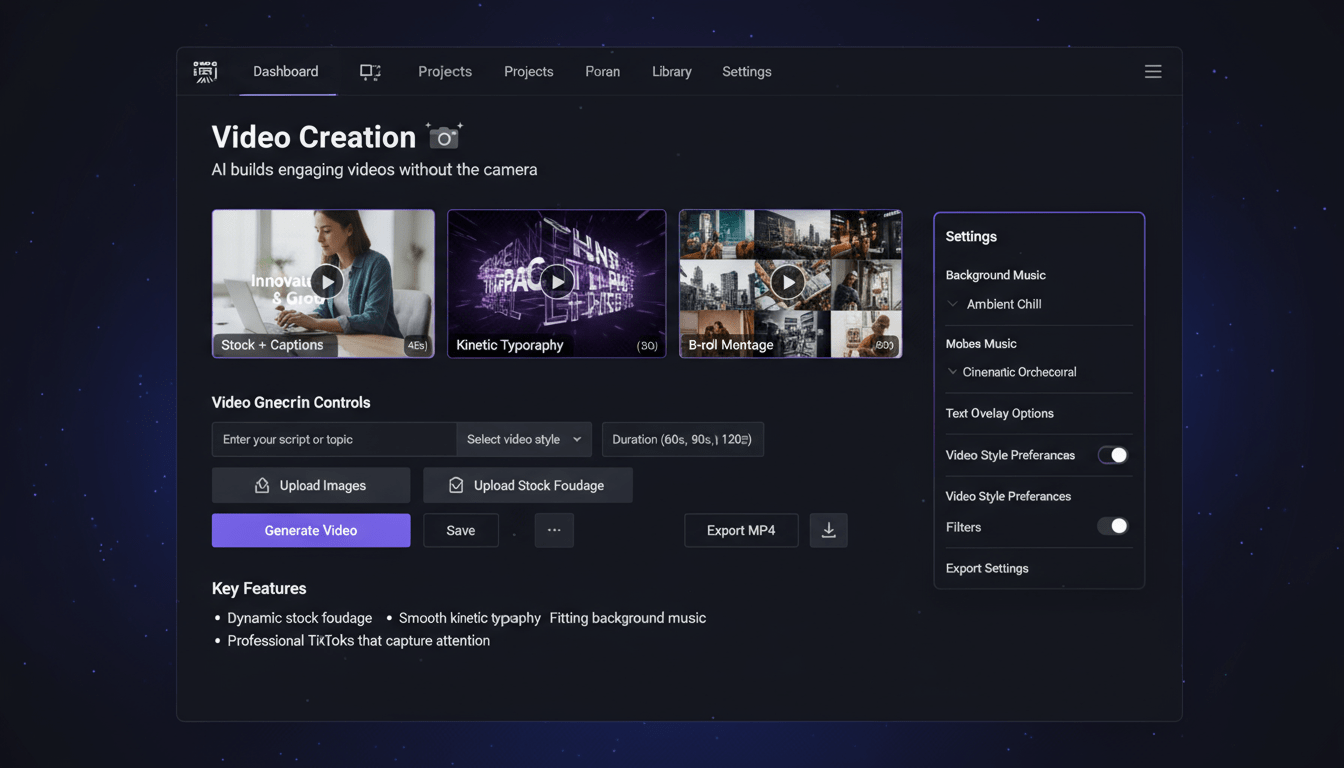This screenshot has height=768, width=1344.
Task: Click the app logo icon in navbar
Action: pos(205,72)
